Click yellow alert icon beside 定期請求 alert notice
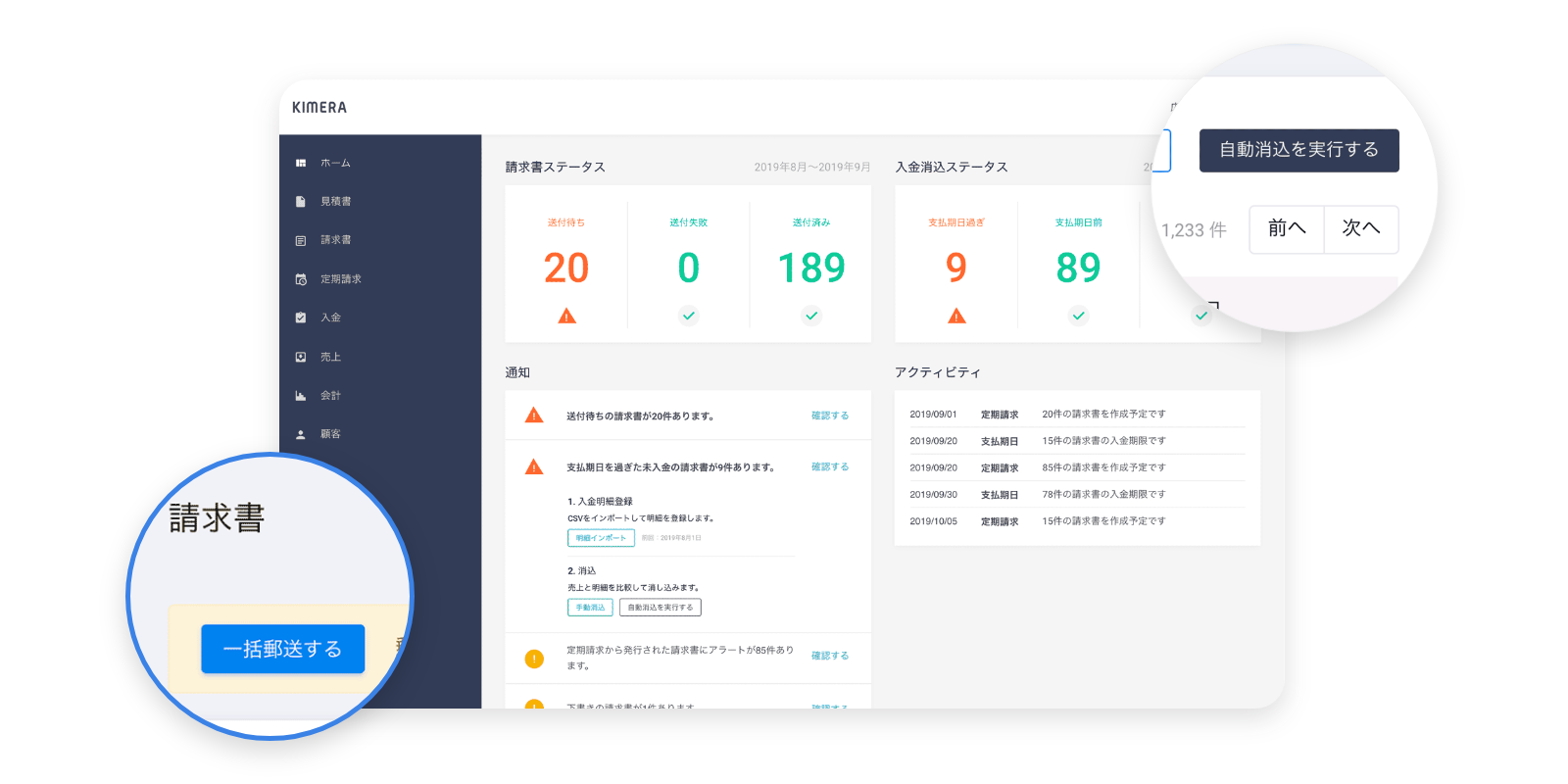This screenshot has width=1568, height=784. (534, 659)
